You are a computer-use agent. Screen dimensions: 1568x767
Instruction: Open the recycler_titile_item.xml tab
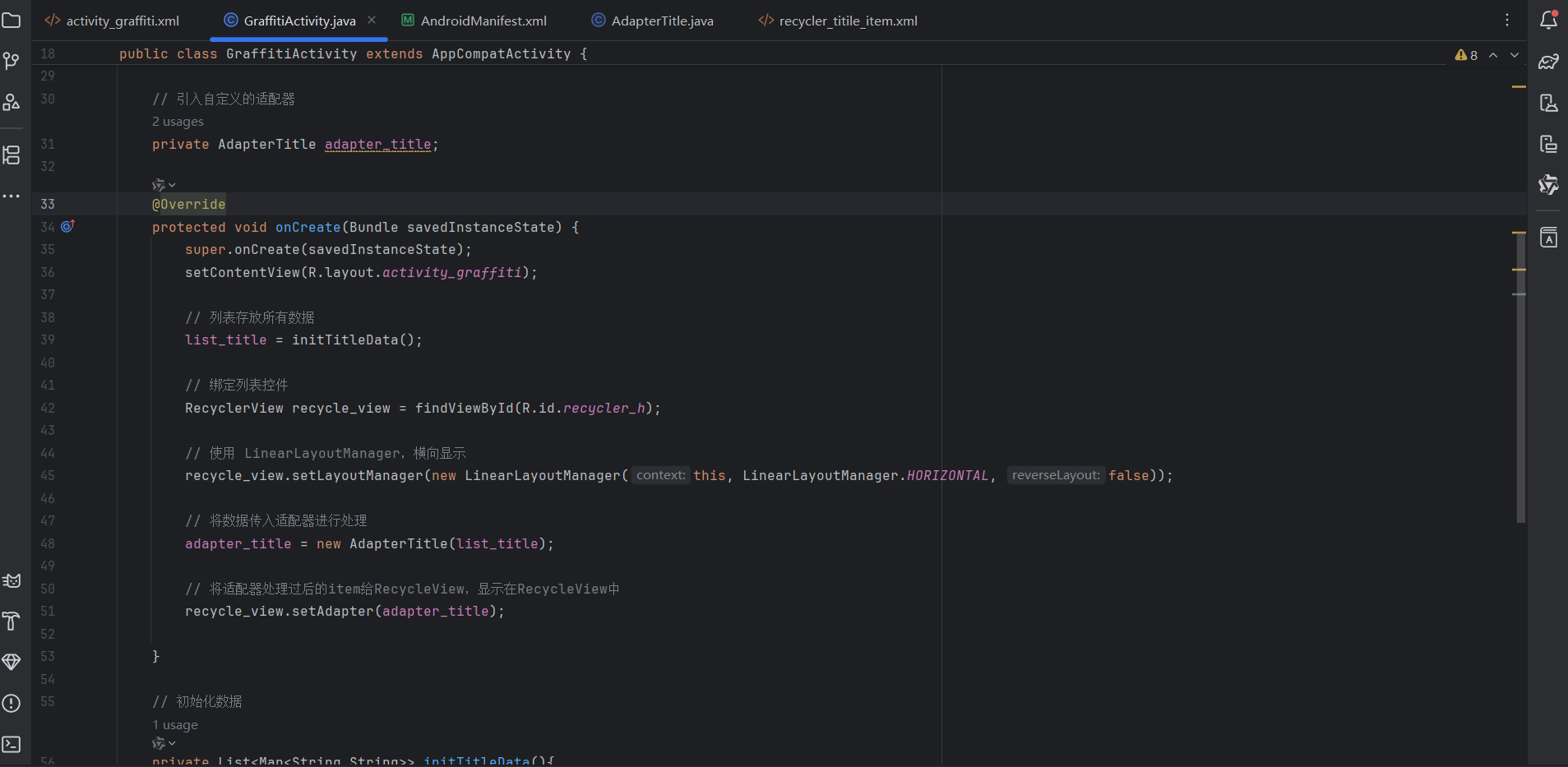pos(838,21)
